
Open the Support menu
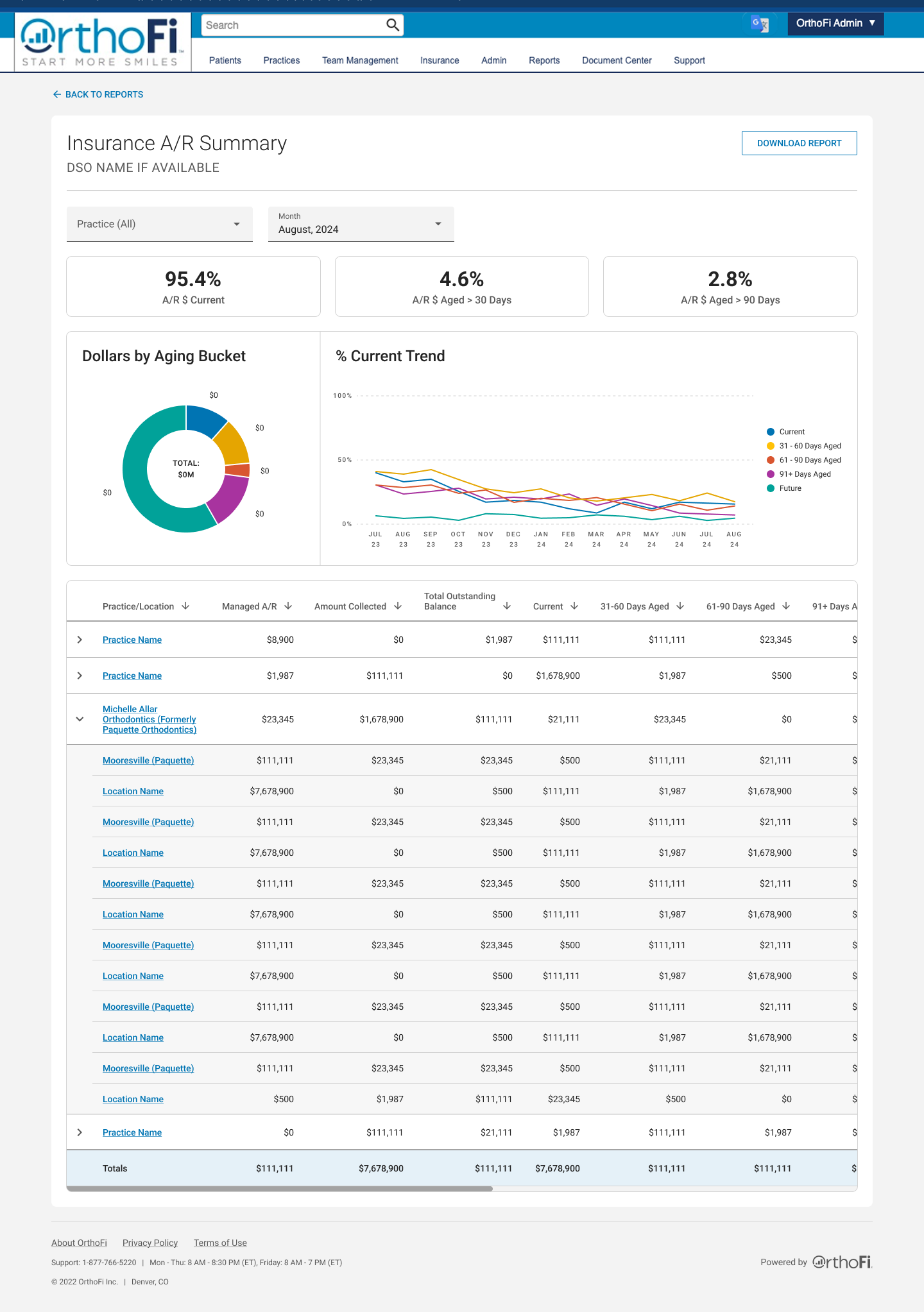pos(689,60)
